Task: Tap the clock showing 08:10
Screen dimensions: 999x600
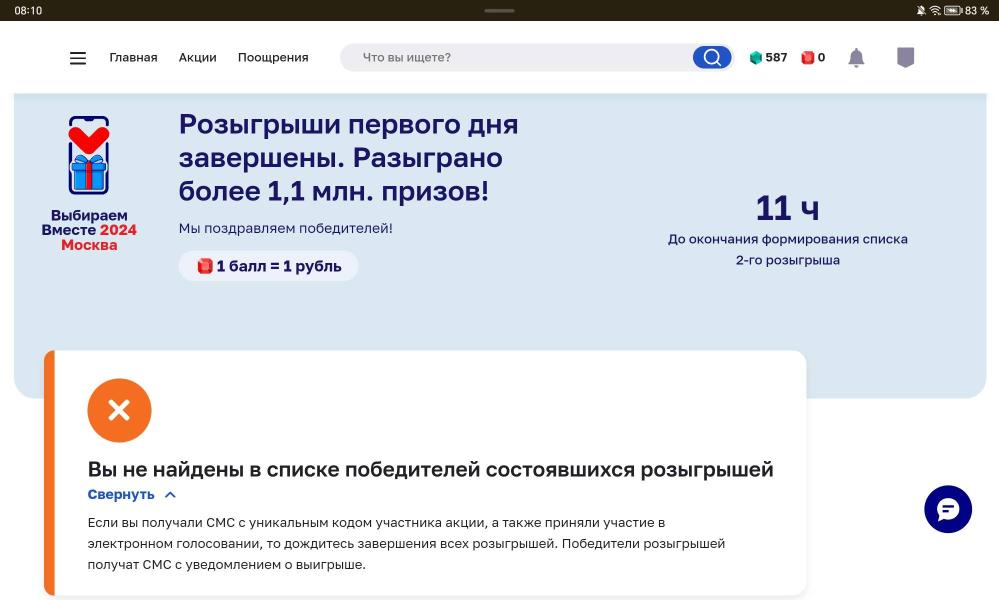Action: [28, 10]
